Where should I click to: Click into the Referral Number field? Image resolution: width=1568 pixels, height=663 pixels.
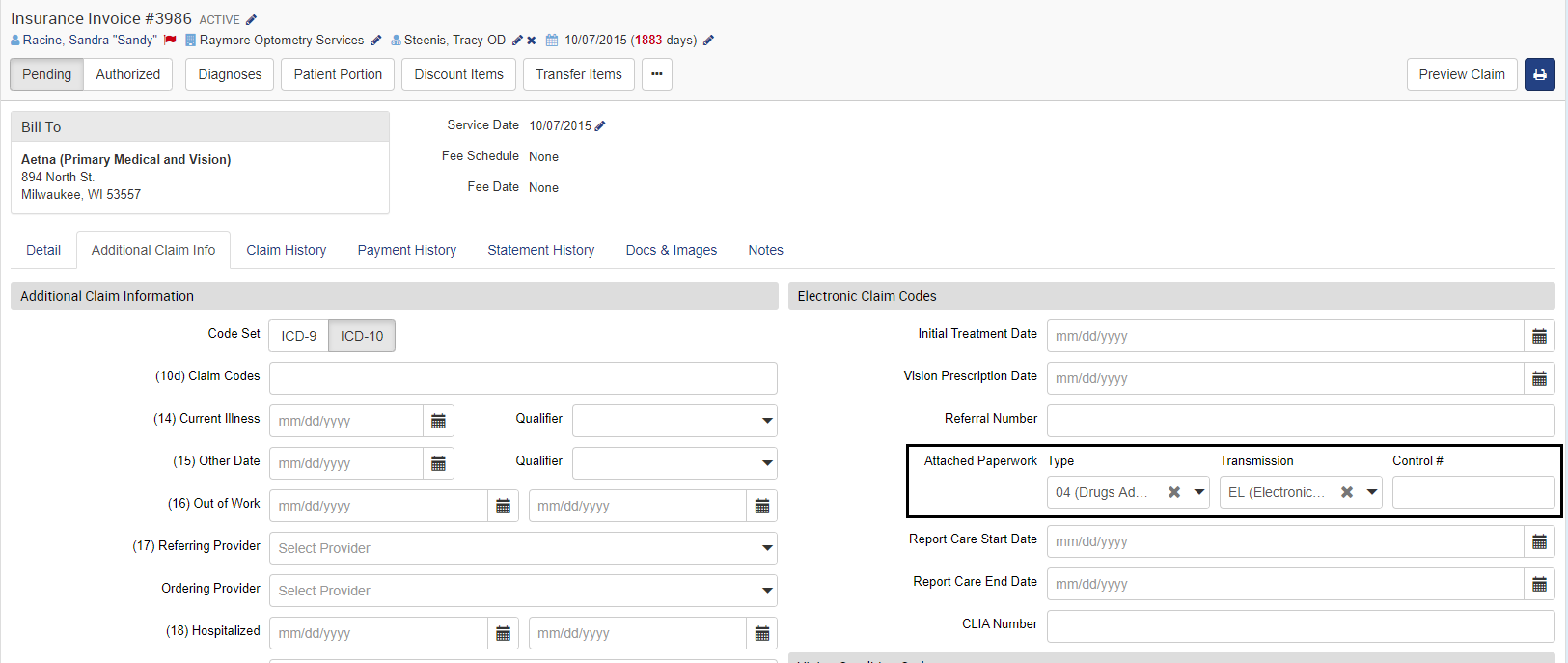tap(1300, 421)
